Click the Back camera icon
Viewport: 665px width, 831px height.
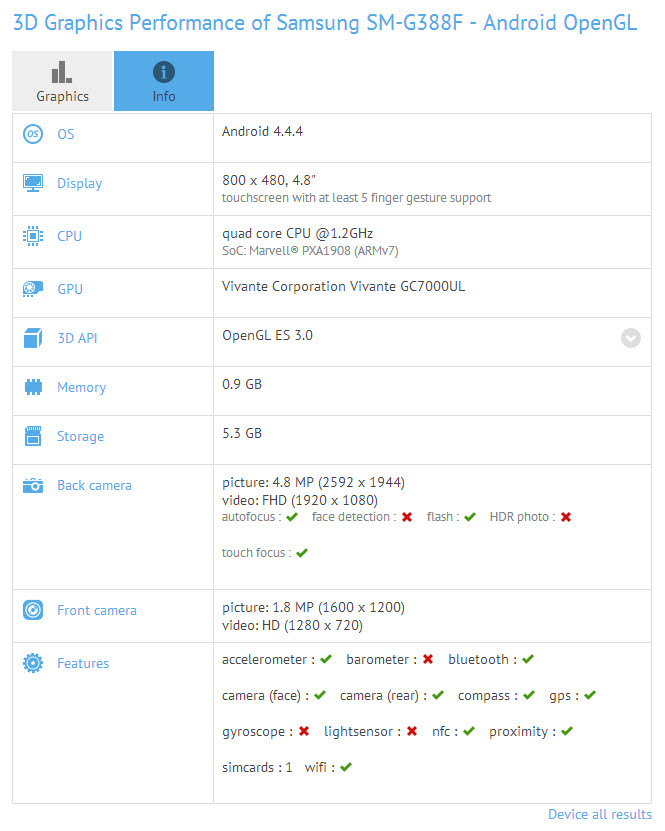[33, 485]
